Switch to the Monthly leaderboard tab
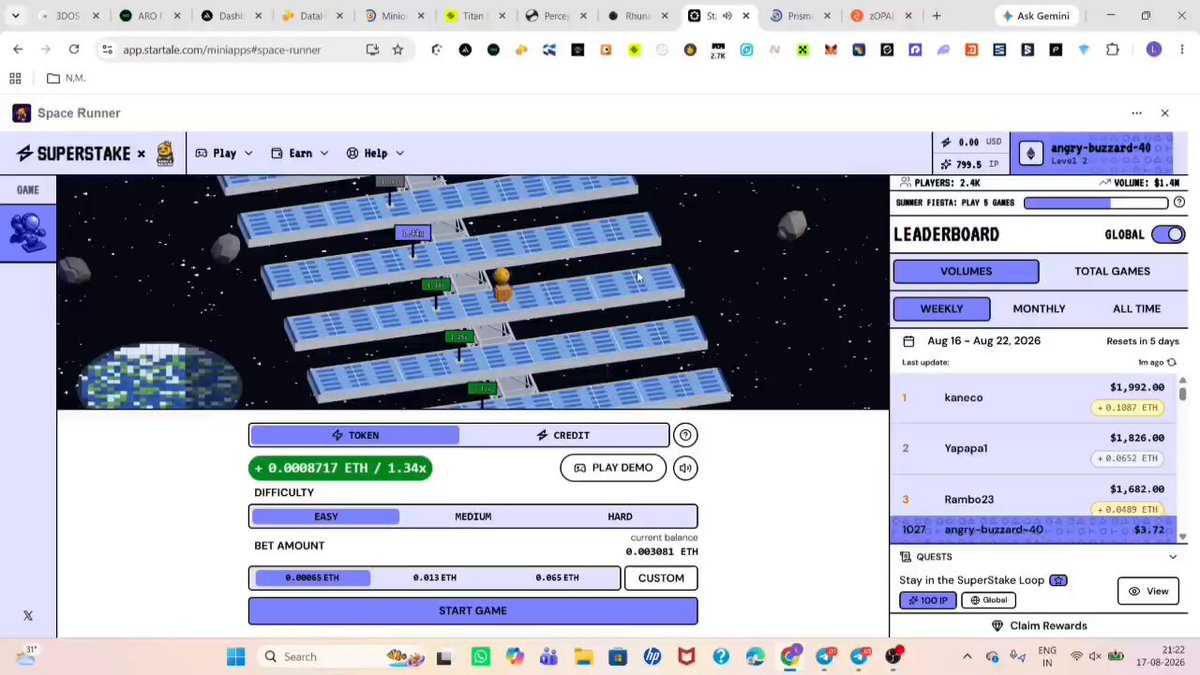 tap(1039, 309)
